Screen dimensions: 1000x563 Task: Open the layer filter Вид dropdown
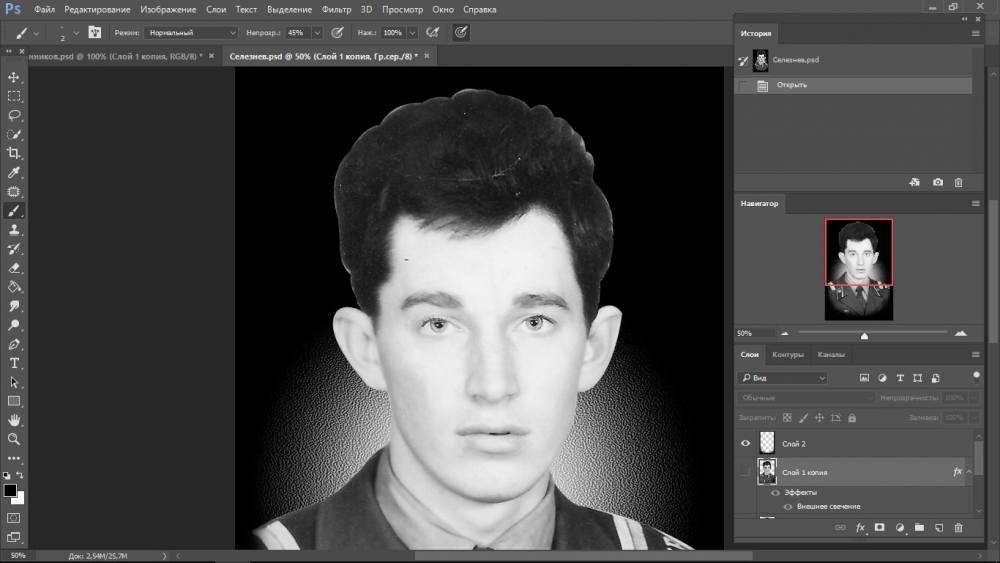click(x=782, y=378)
